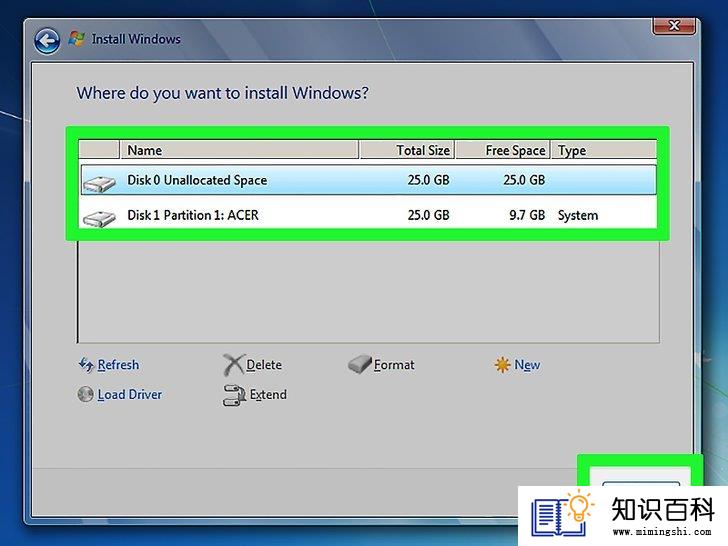Click Disk 1 total size 25.0 GB cell
The image size is (728, 546).
(x=429, y=215)
